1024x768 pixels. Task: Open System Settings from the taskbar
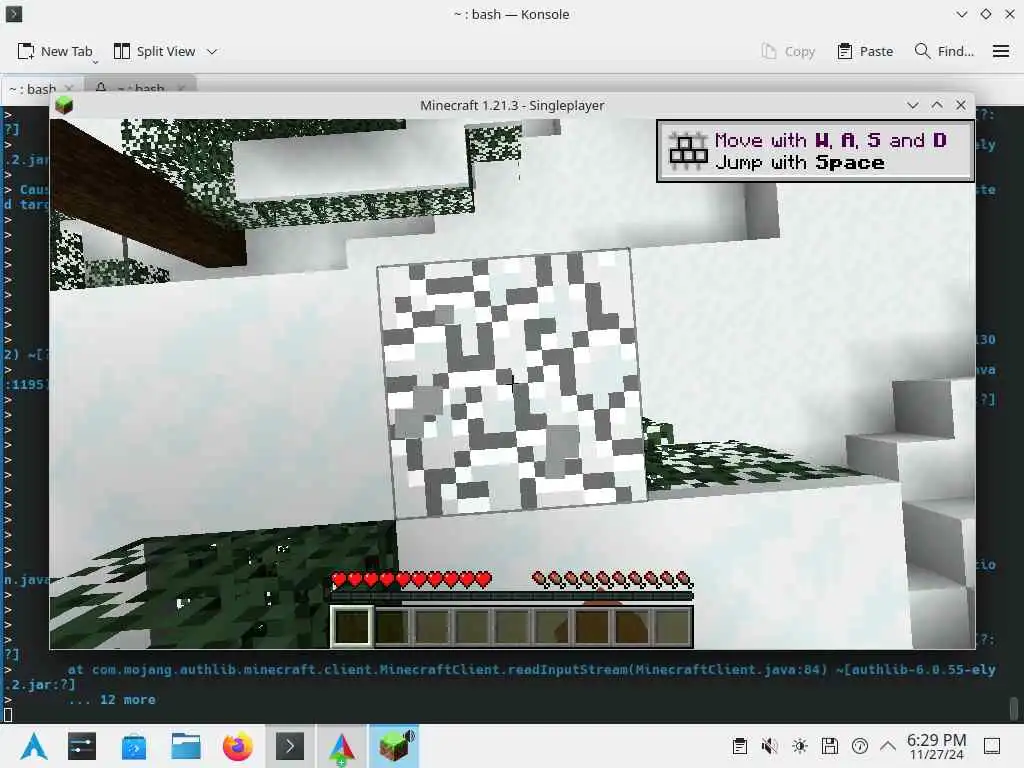click(82, 746)
